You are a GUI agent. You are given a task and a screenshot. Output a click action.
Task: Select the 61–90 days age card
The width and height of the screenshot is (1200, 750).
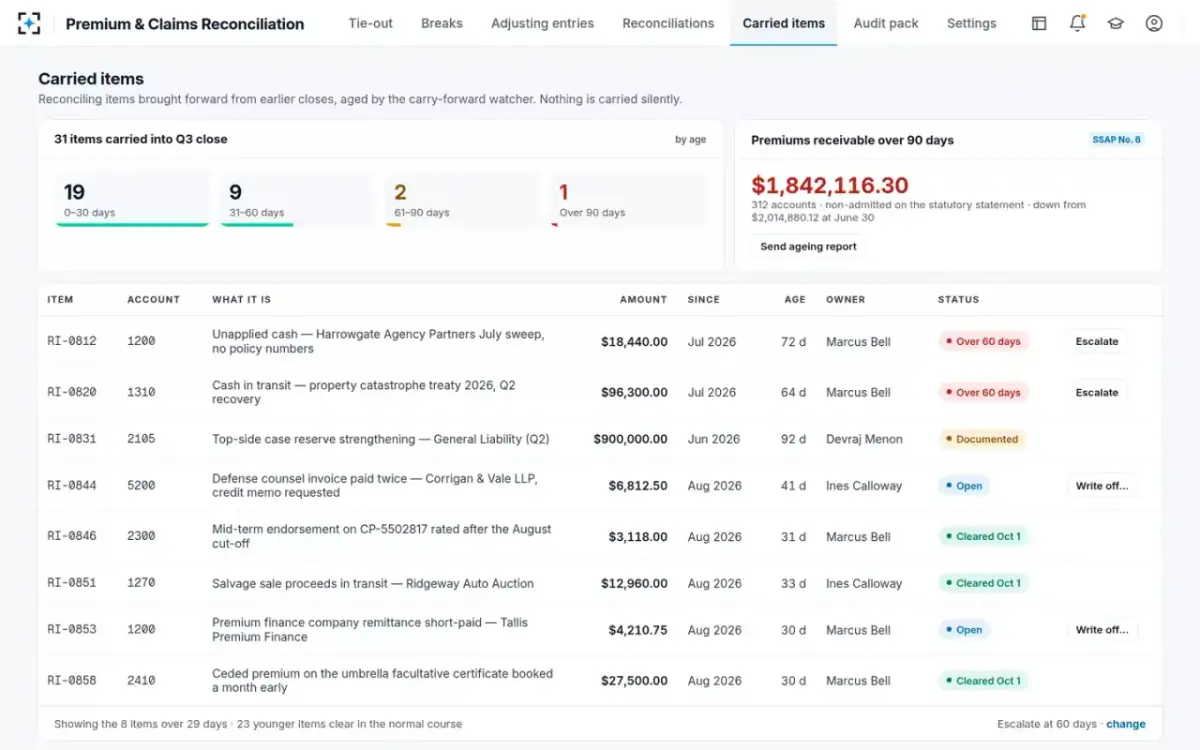tap(463, 200)
